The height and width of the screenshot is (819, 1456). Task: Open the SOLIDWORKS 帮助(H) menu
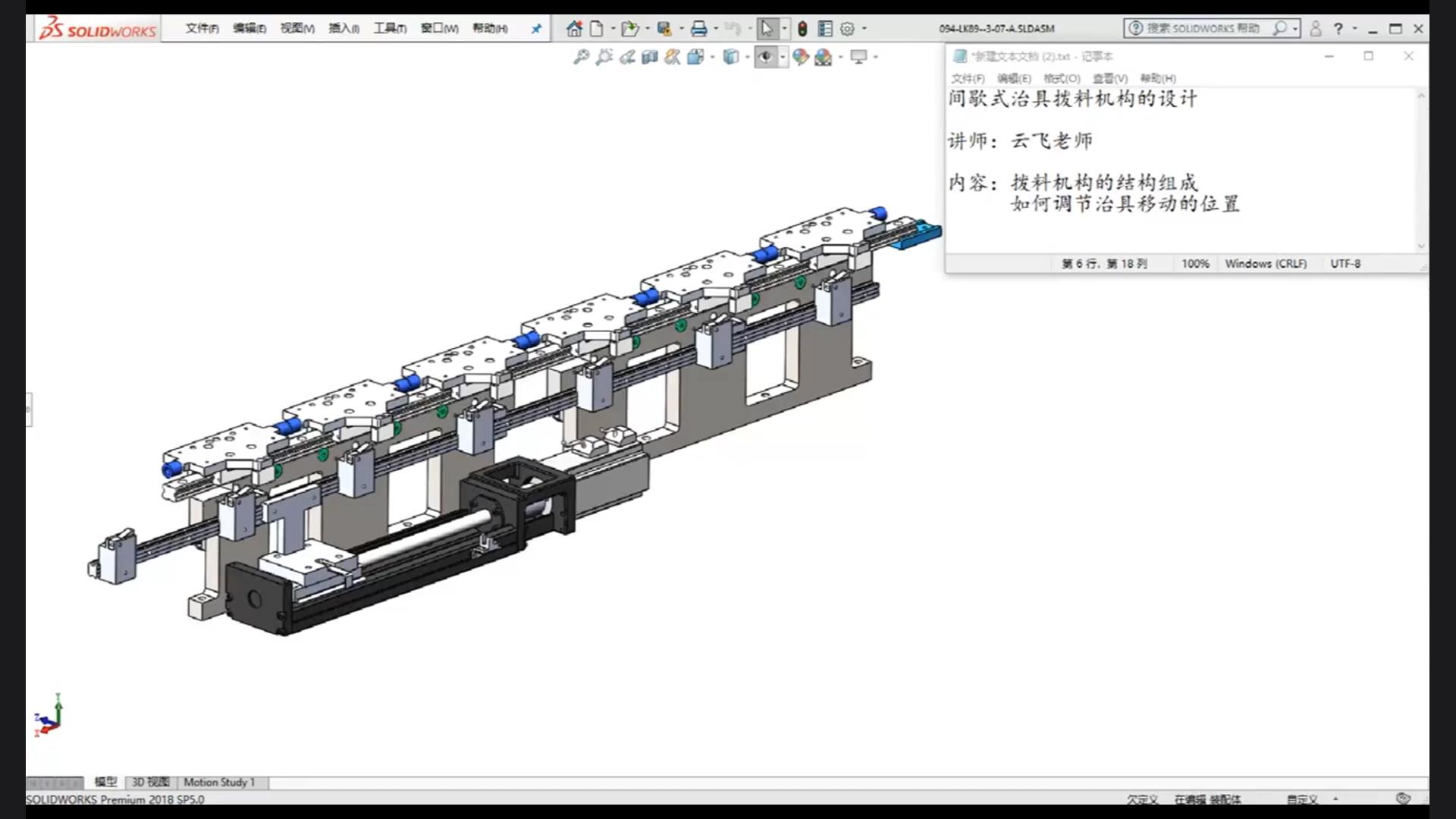point(490,29)
